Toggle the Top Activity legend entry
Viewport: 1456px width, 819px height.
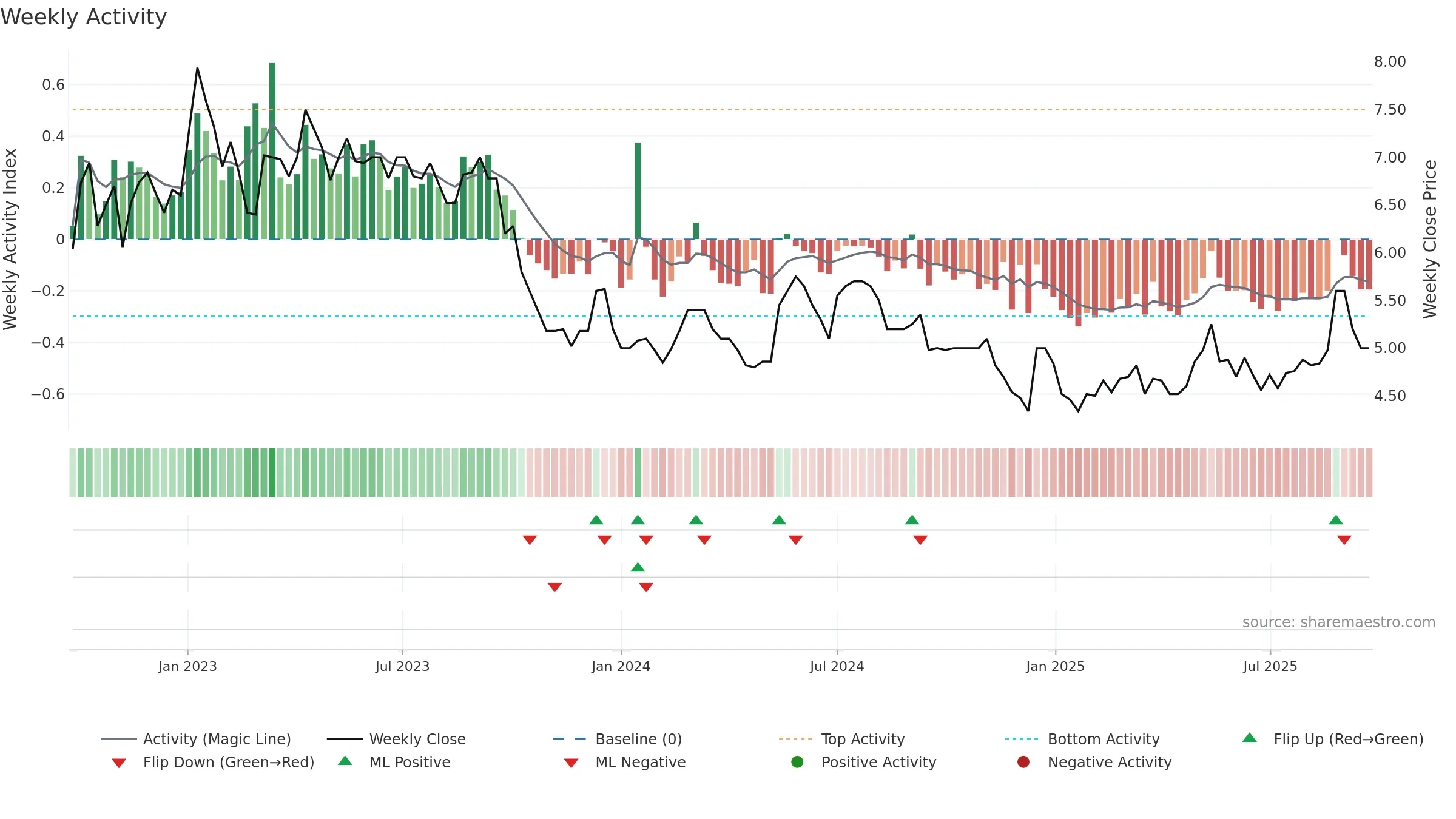842,739
